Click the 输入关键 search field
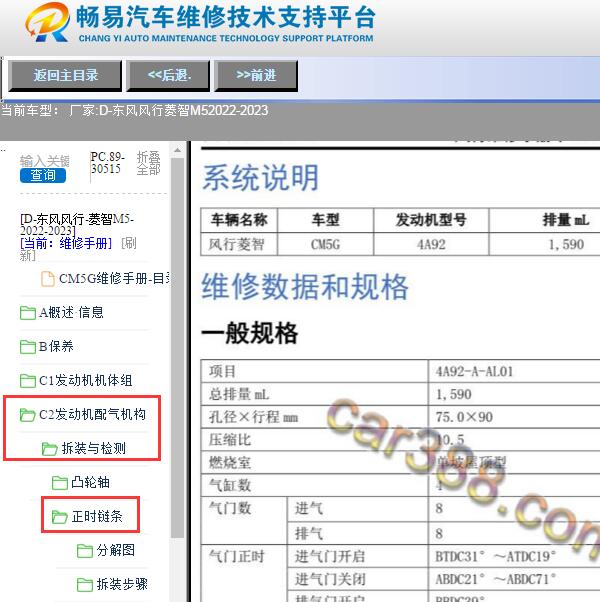Image resolution: width=600 pixels, height=602 pixels. (x=45, y=161)
